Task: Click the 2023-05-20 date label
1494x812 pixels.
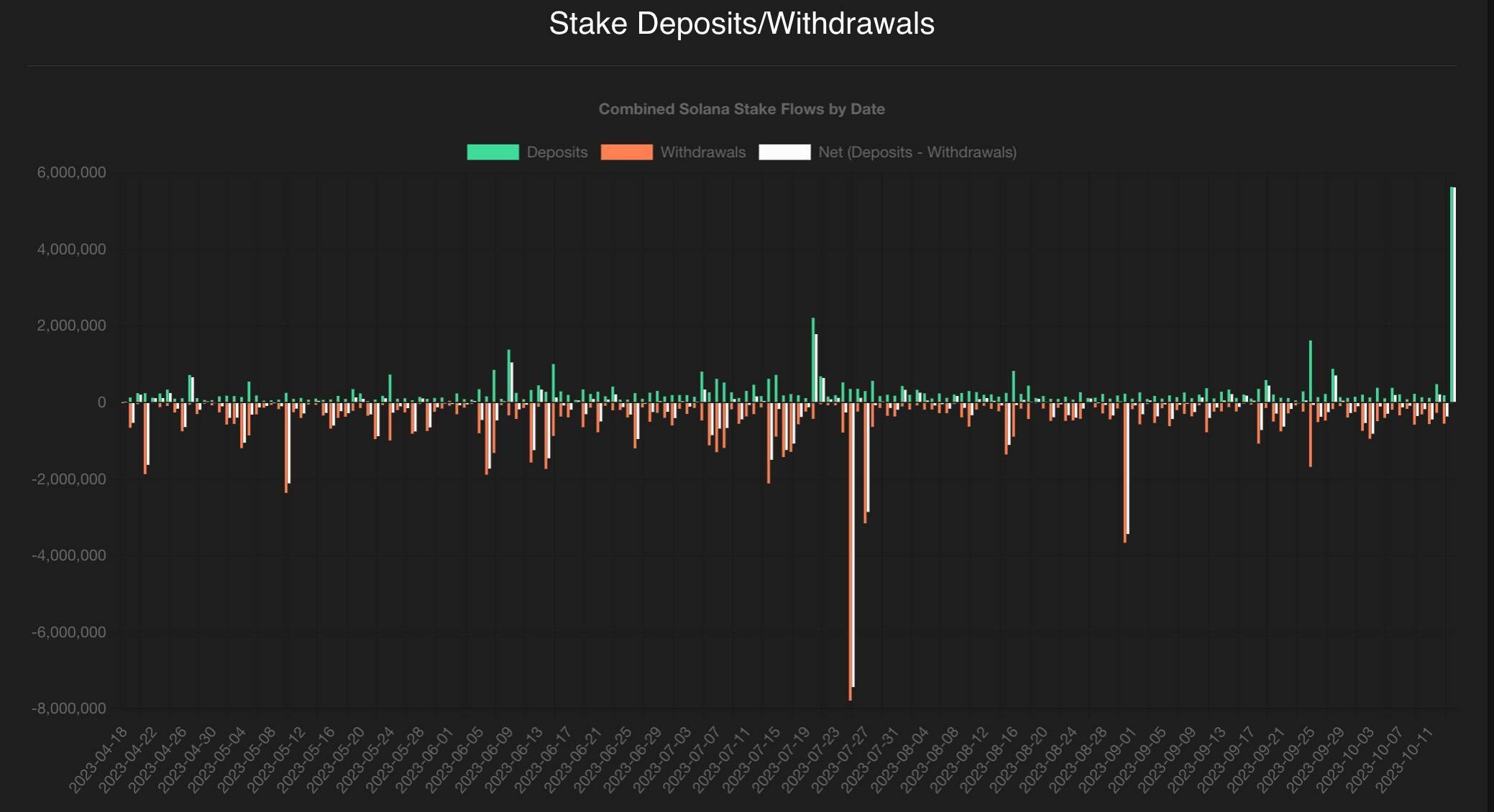Action: pyautogui.click(x=336, y=760)
